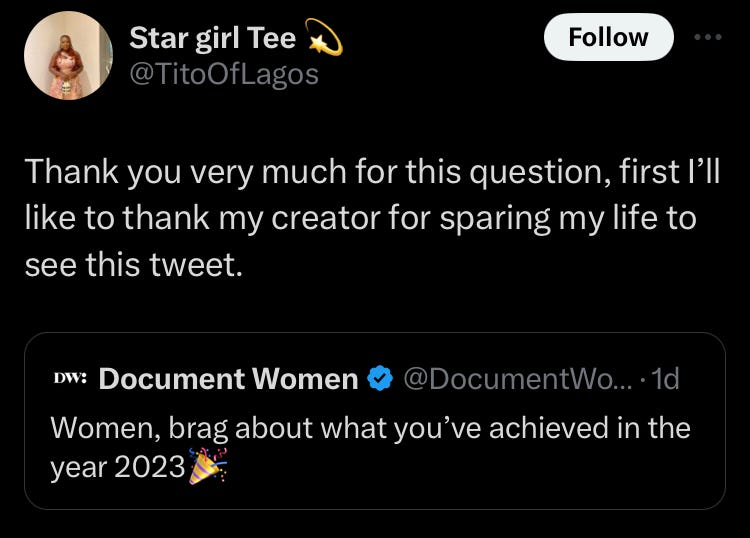Click the "see this tweet." text line

point(133,265)
